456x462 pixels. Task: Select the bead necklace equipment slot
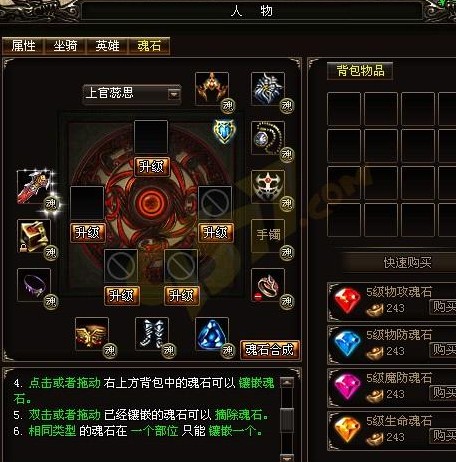[x=268, y=138]
